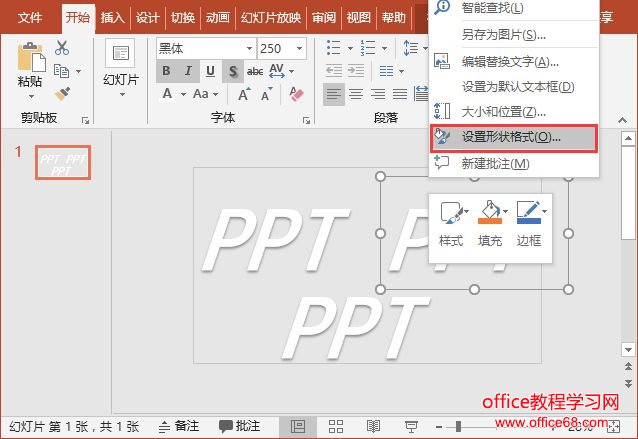The width and height of the screenshot is (638, 439).
Task: Center align text
Action: click(356, 94)
